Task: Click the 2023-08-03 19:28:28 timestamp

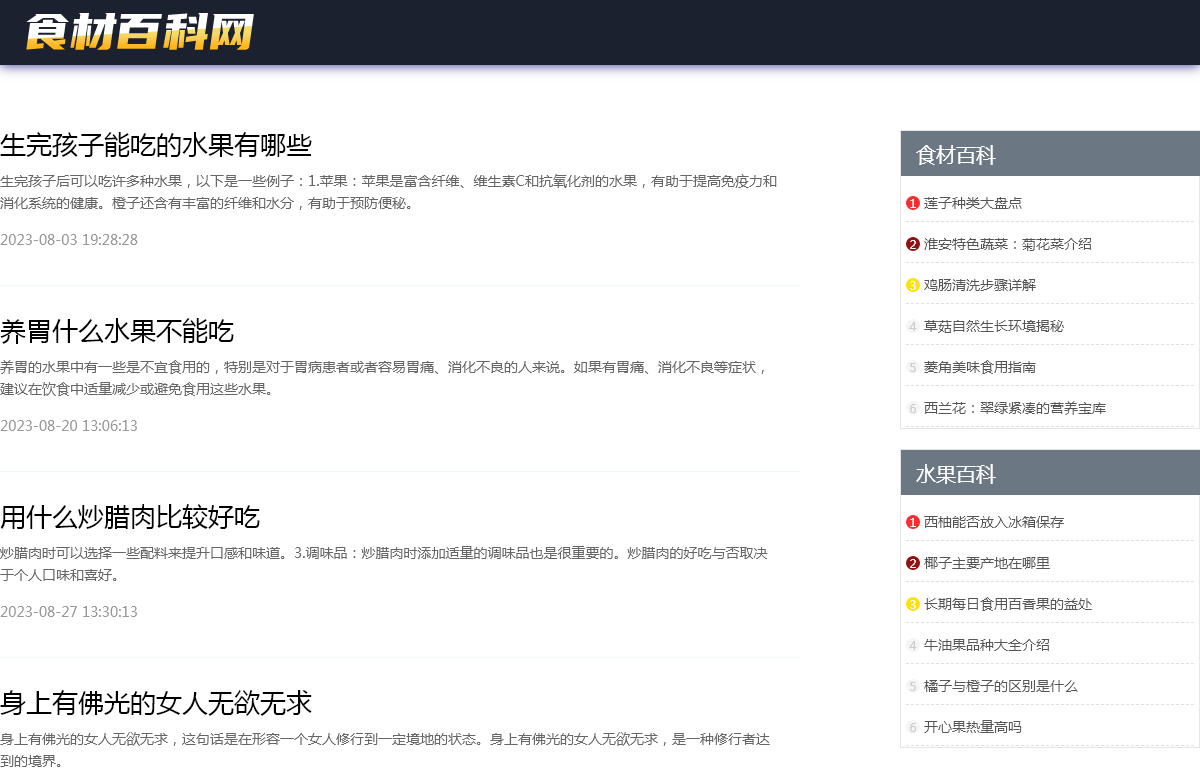Action: coord(69,240)
